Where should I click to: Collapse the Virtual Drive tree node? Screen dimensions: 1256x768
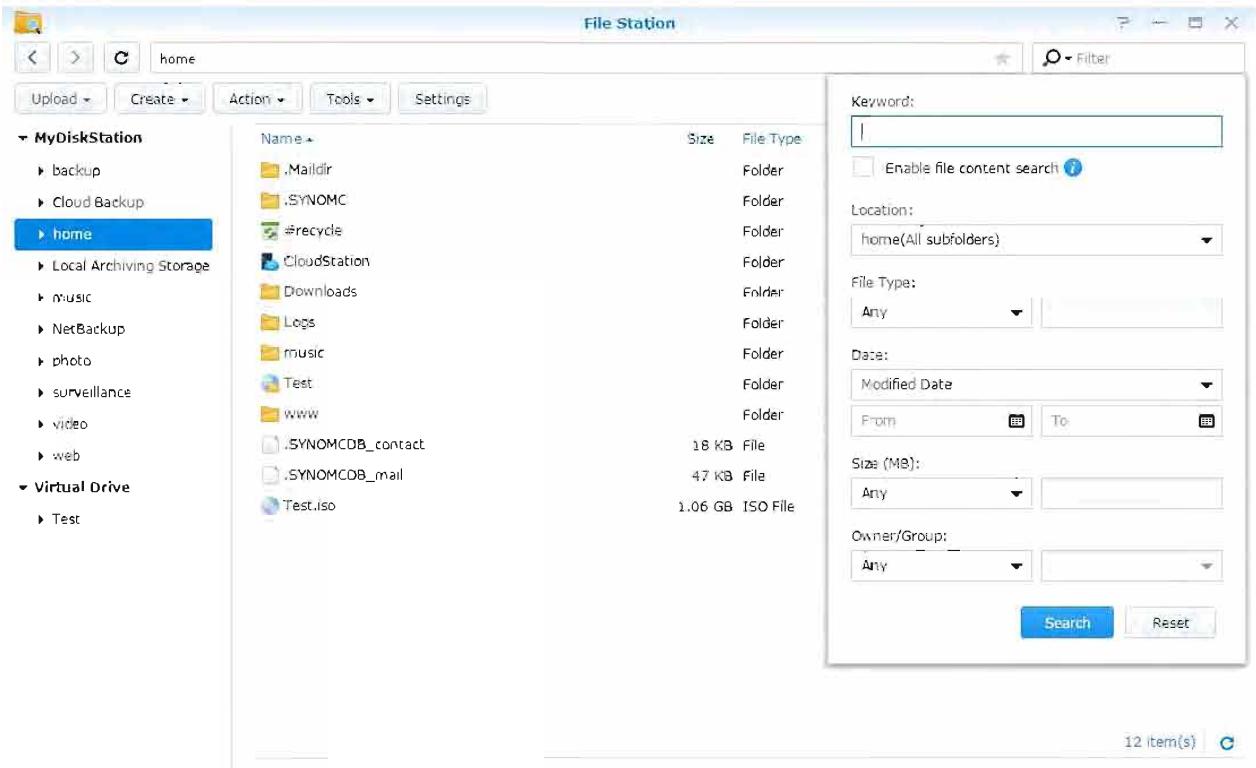point(22,487)
